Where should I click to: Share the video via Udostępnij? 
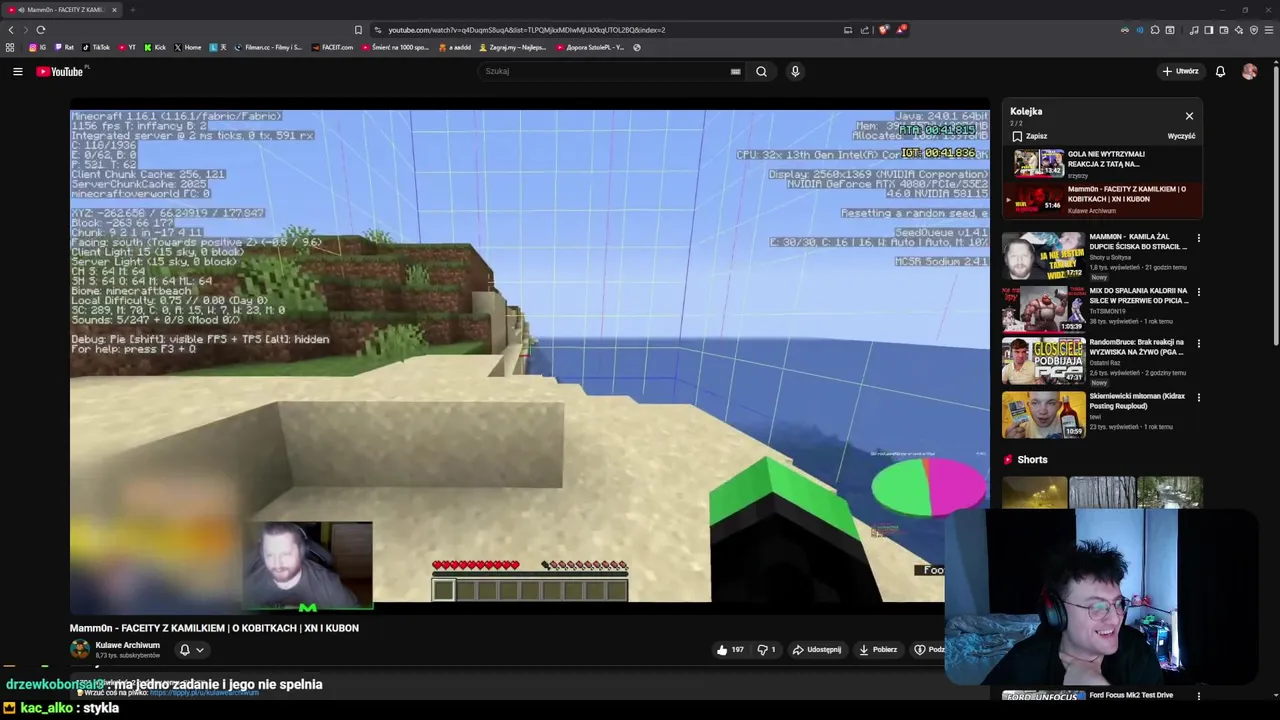pos(817,650)
